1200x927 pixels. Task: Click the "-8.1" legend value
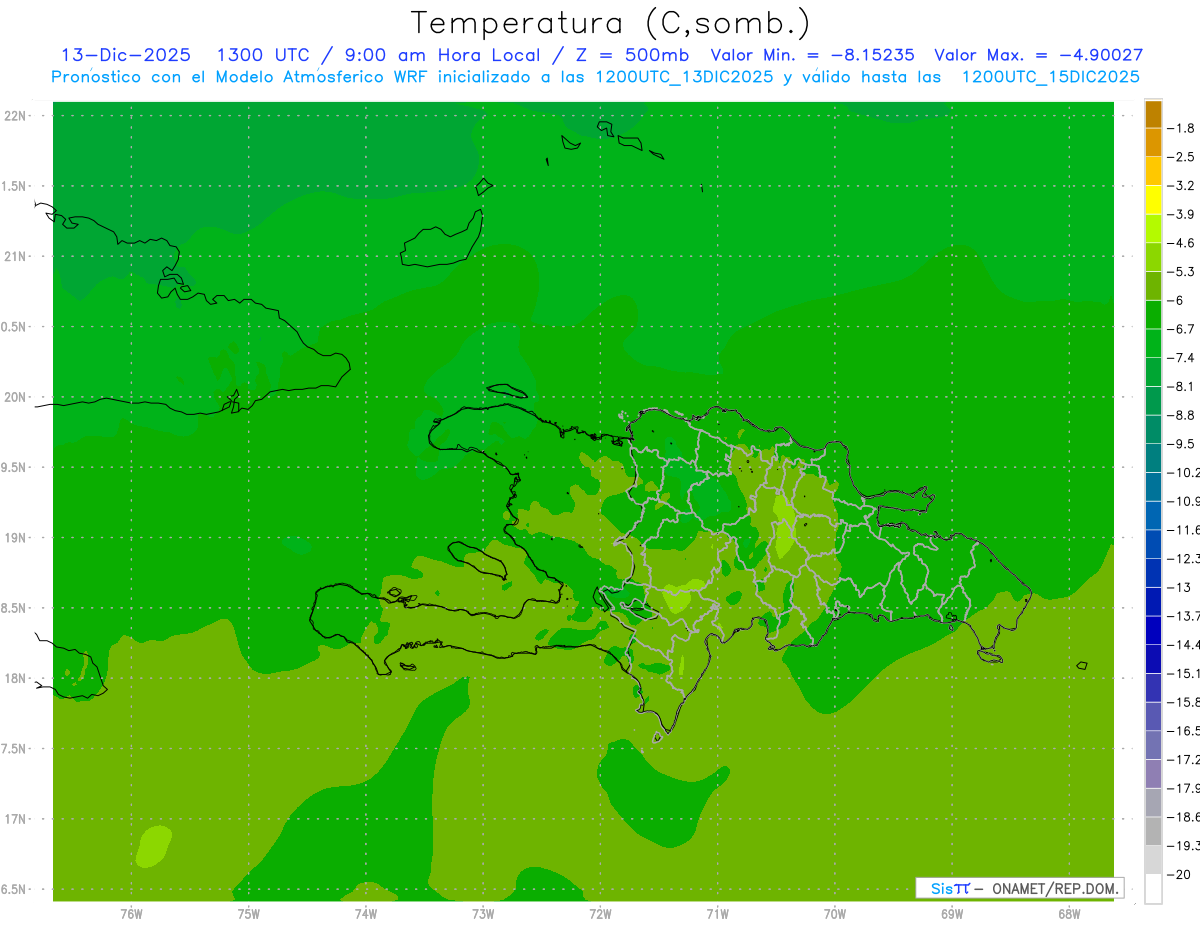click(1182, 386)
